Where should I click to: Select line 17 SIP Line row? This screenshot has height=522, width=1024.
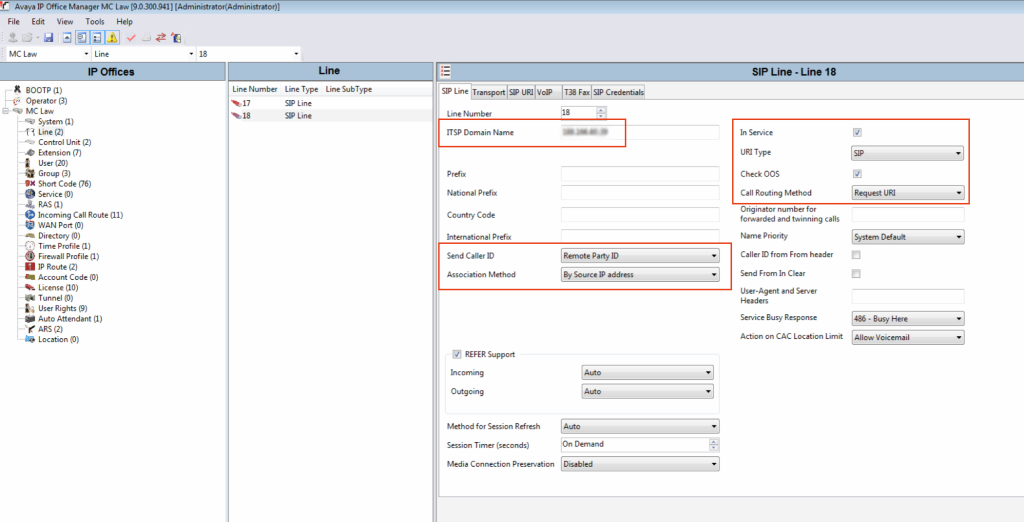(x=330, y=104)
